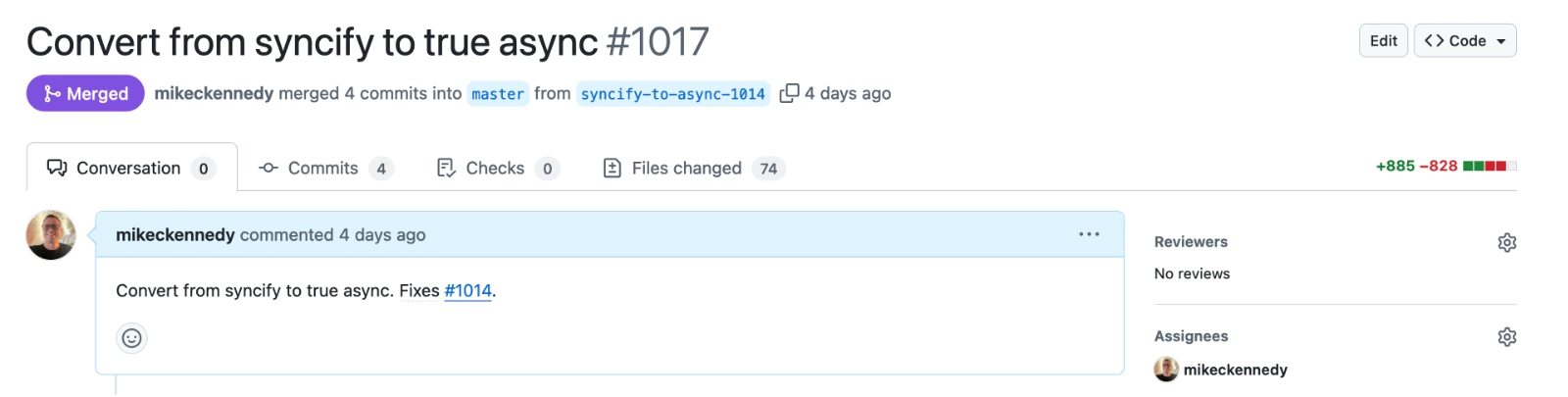Open the master branch link
Screen dimensions: 1568x397
tap(498, 94)
